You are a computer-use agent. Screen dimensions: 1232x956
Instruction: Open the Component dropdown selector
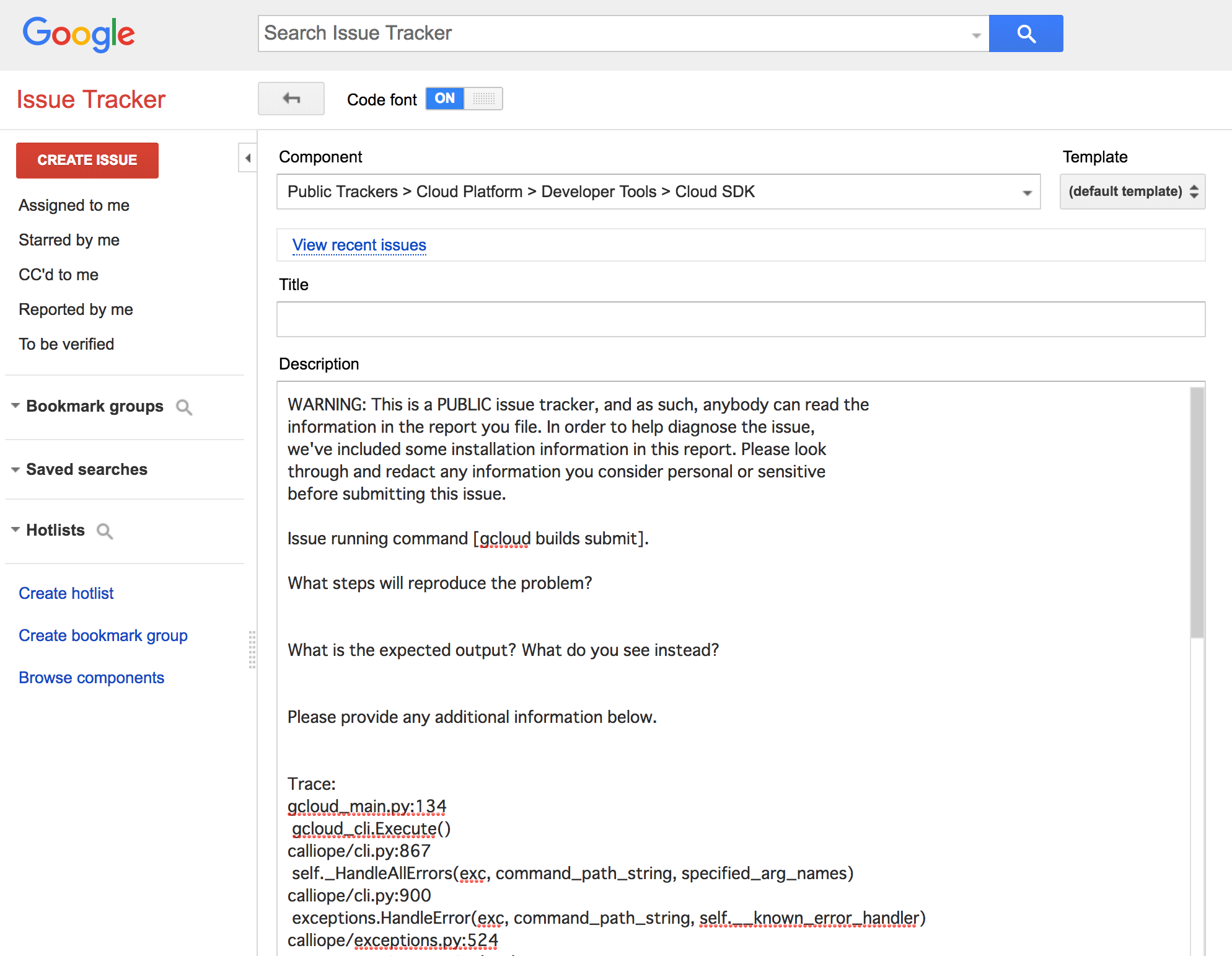[658, 192]
